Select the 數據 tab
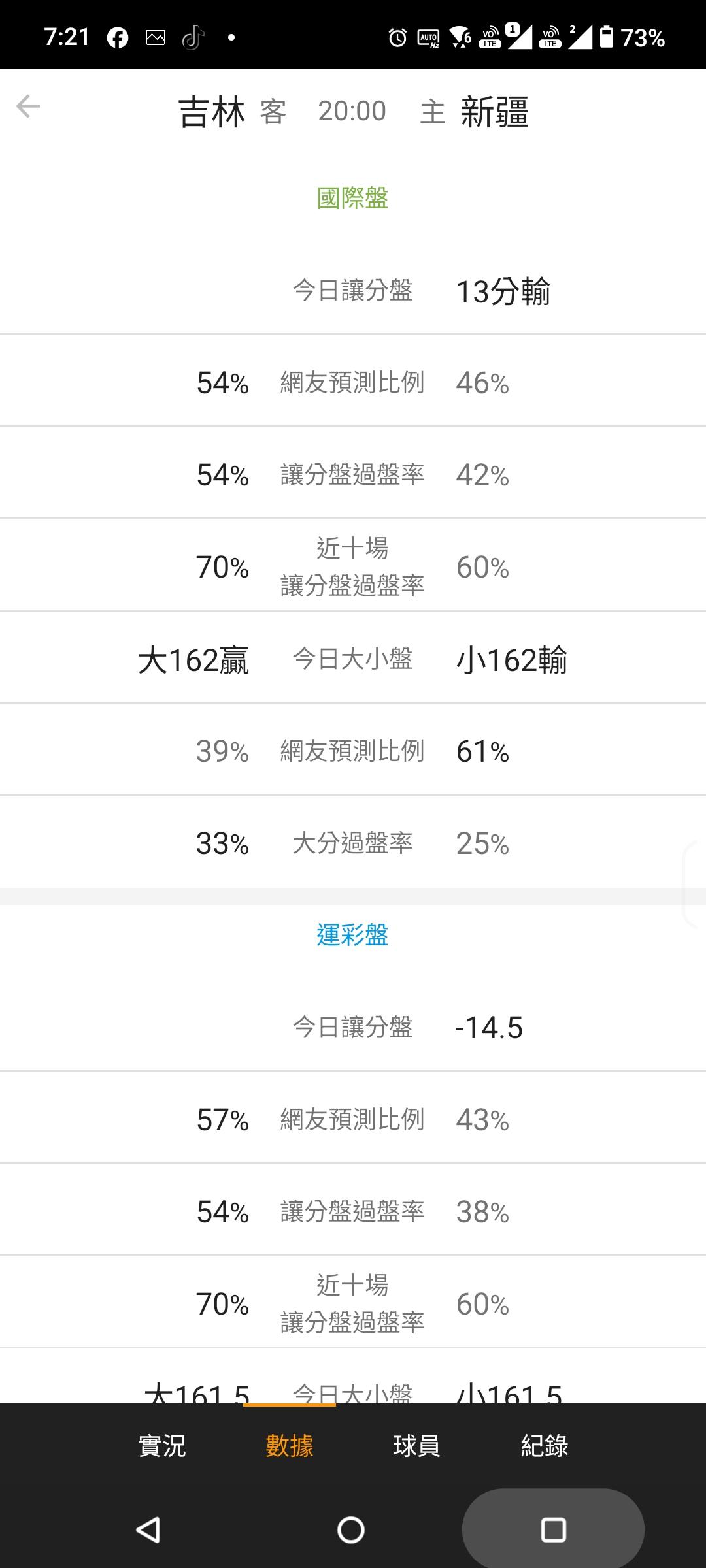 [x=290, y=1446]
